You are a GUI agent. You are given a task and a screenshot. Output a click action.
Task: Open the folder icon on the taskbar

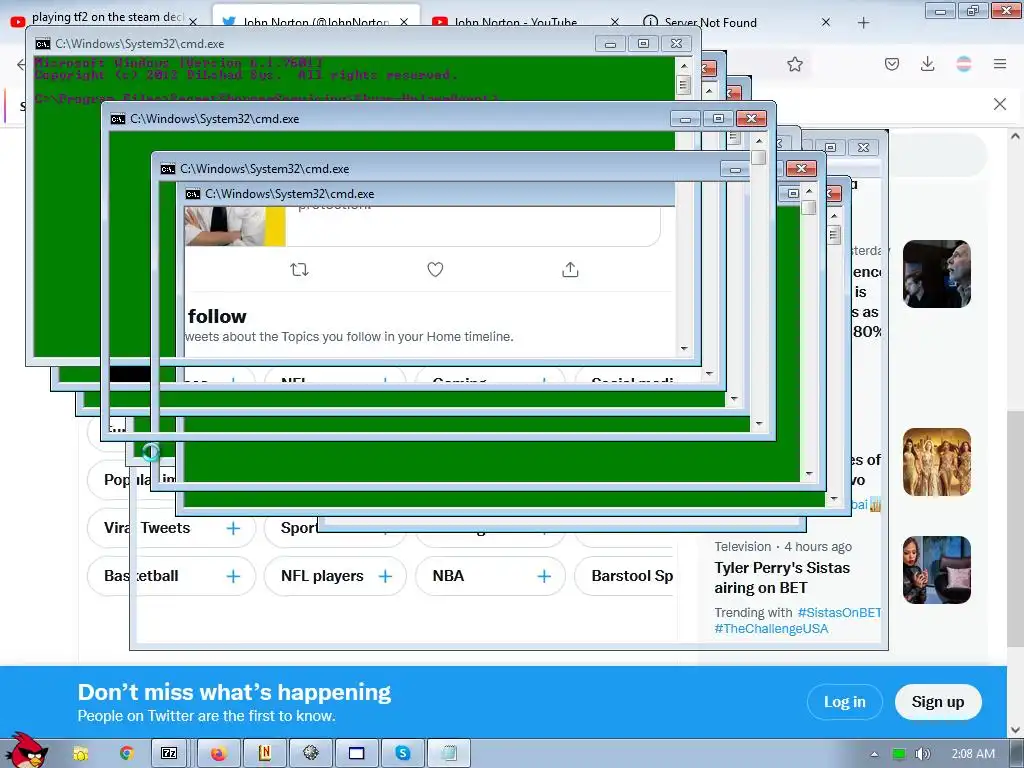click(x=81, y=753)
